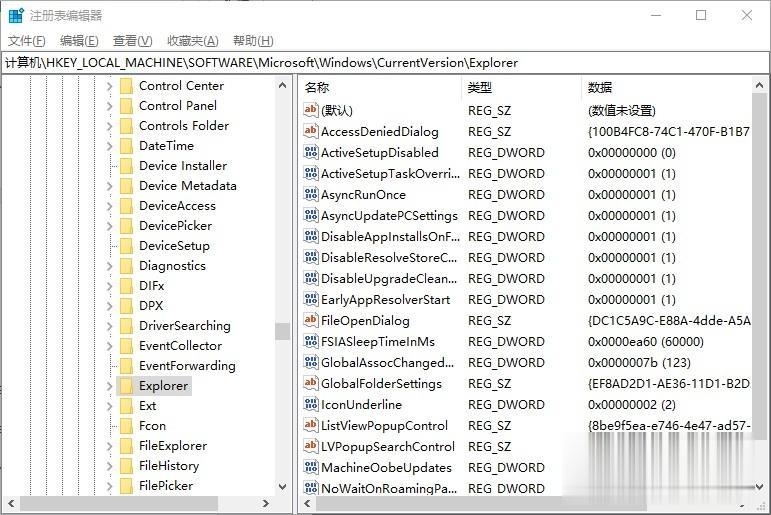The image size is (771, 515).
Task: Select the FilePicker tree key
Action: click(166, 485)
